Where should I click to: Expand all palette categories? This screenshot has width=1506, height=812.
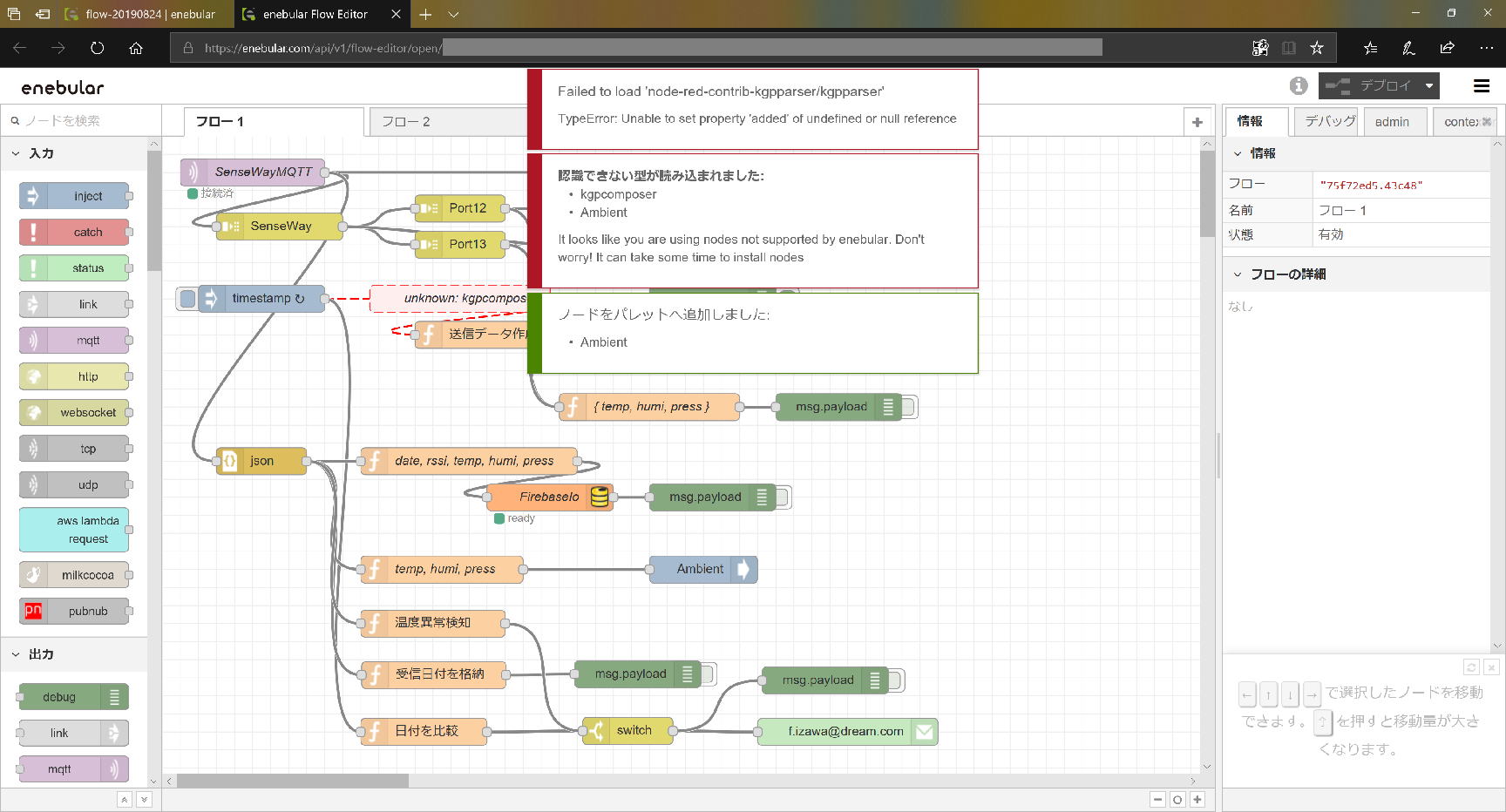[x=145, y=800]
